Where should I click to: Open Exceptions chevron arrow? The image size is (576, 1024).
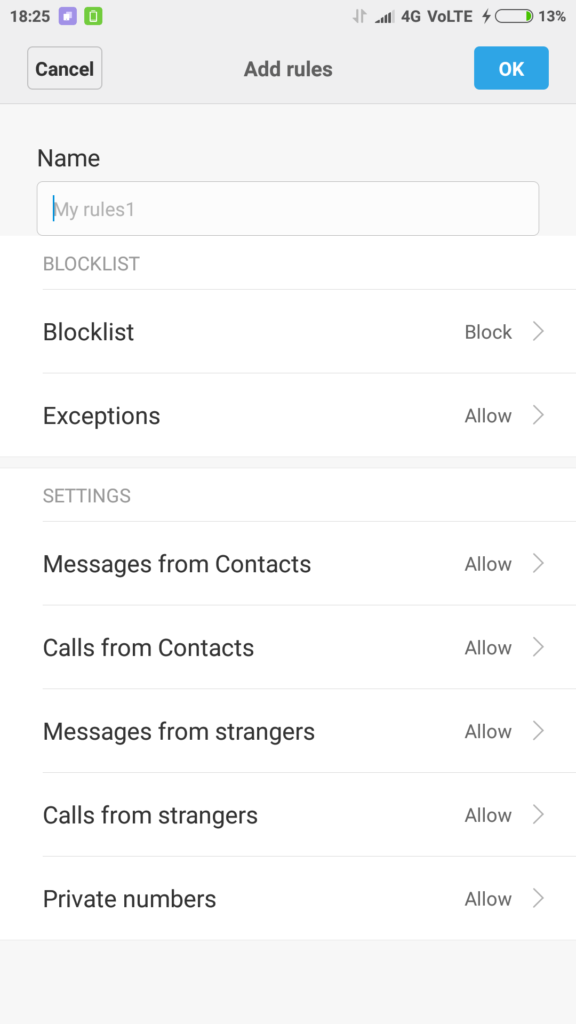[x=538, y=415]
